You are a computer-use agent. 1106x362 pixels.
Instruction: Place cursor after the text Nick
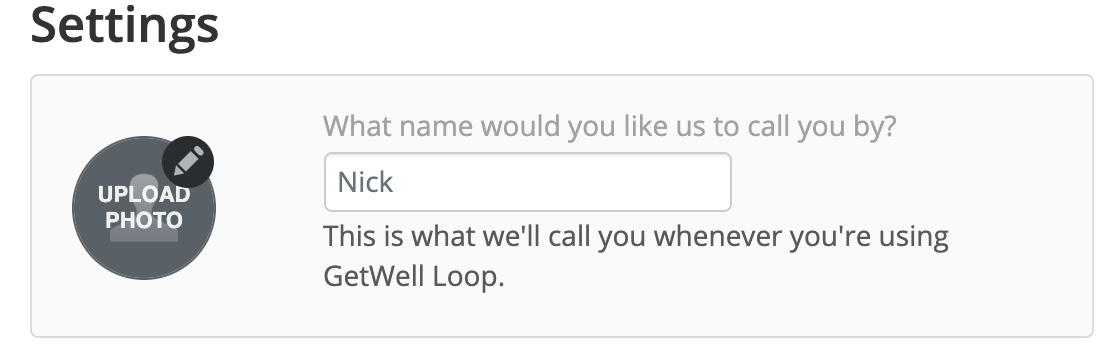pyautogui.click(x=395, y=182)
